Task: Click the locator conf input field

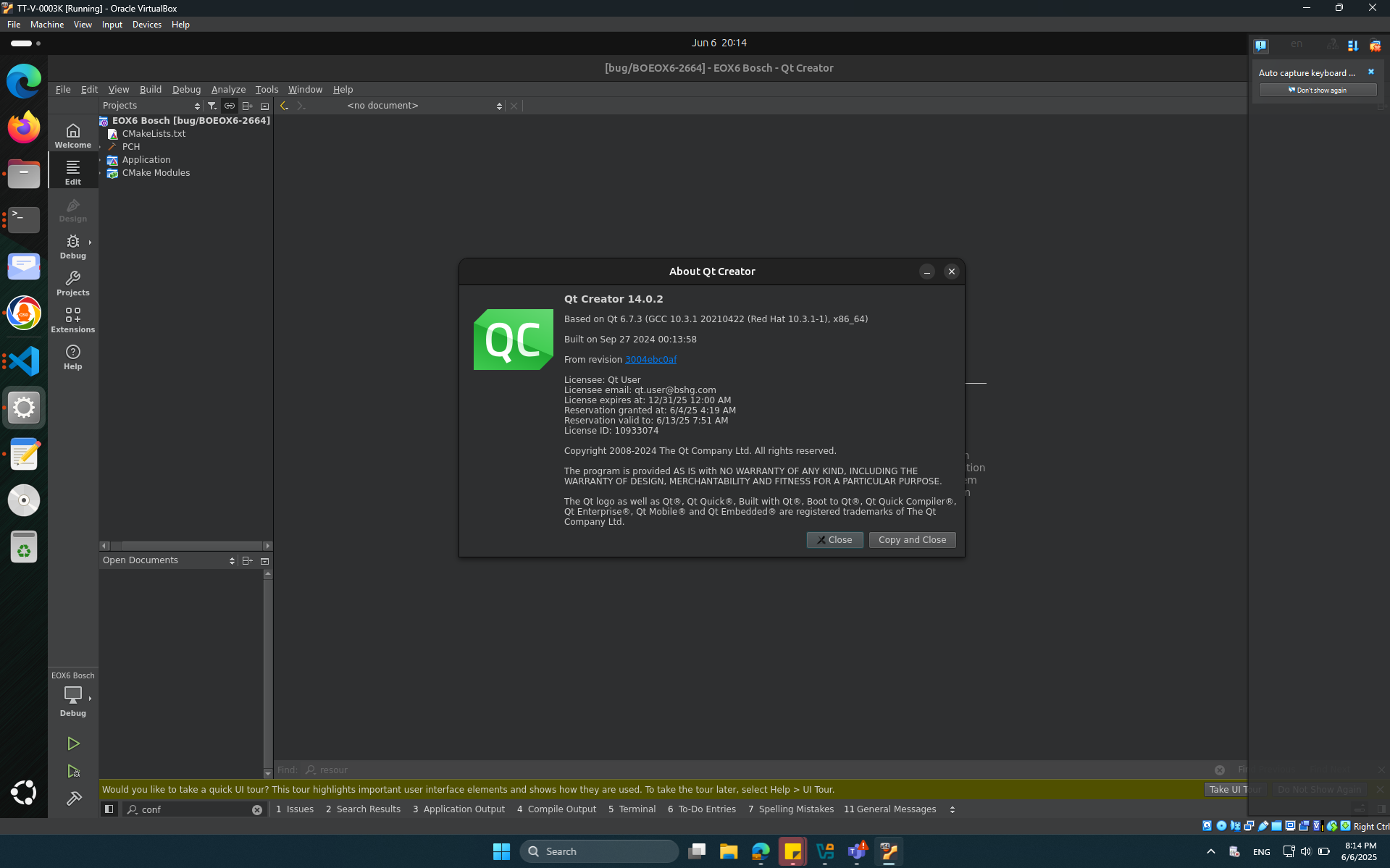Action: (x=195, y=809)
